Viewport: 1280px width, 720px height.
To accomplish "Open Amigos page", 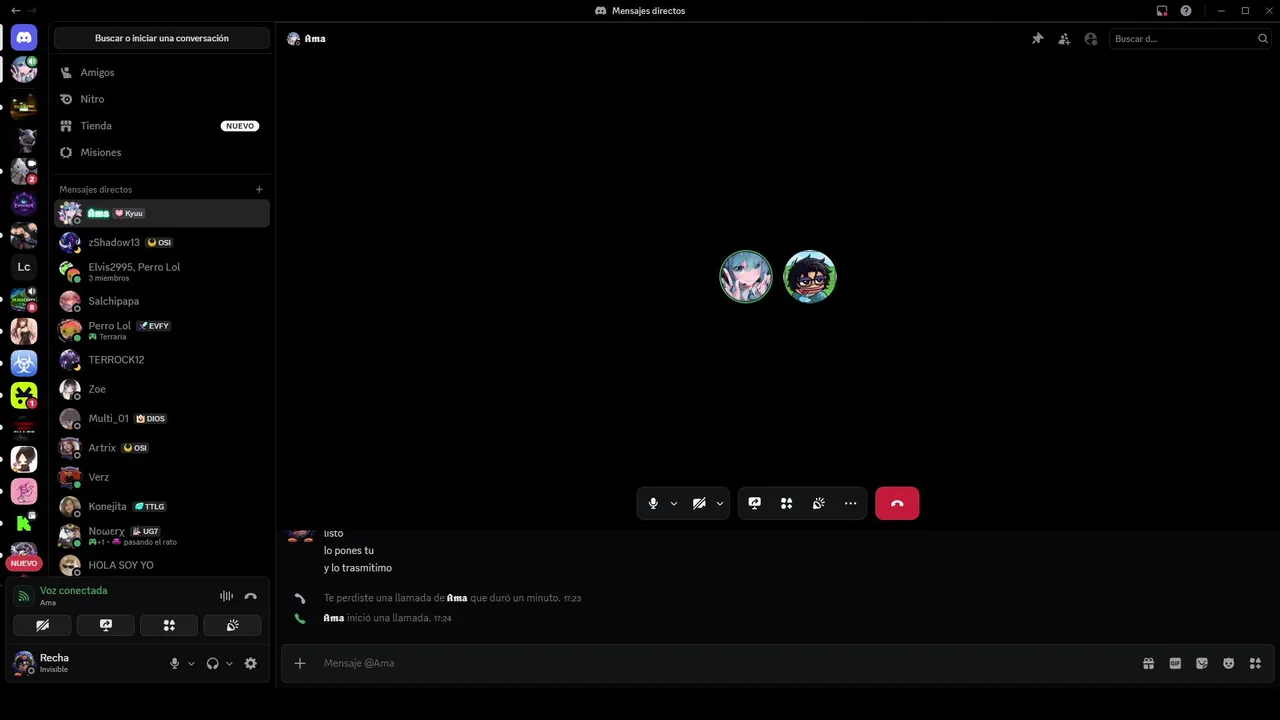I will tap(162, 72).
